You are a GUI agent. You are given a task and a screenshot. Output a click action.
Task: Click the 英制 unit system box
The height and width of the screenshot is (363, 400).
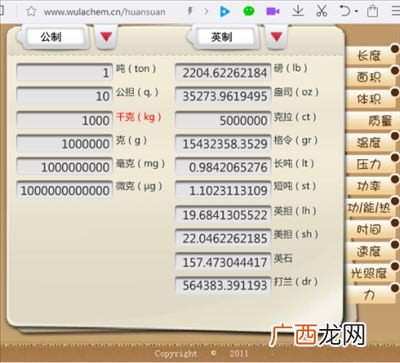pos(225,37)
